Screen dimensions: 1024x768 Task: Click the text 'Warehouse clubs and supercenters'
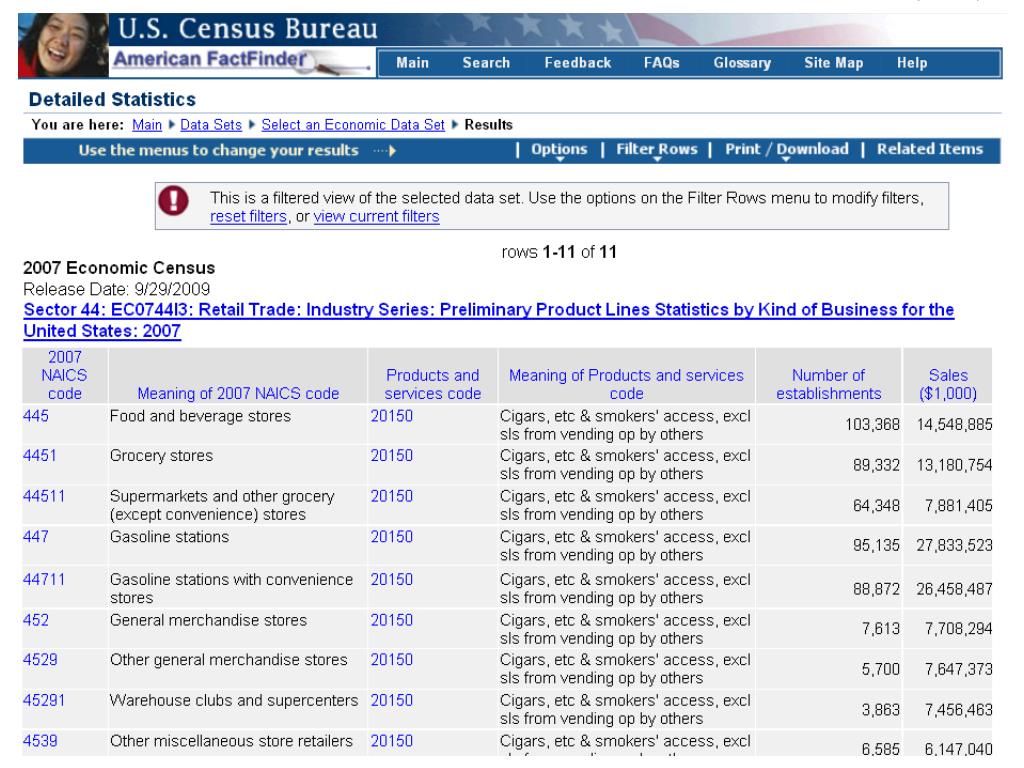click(x=234, y=700)
